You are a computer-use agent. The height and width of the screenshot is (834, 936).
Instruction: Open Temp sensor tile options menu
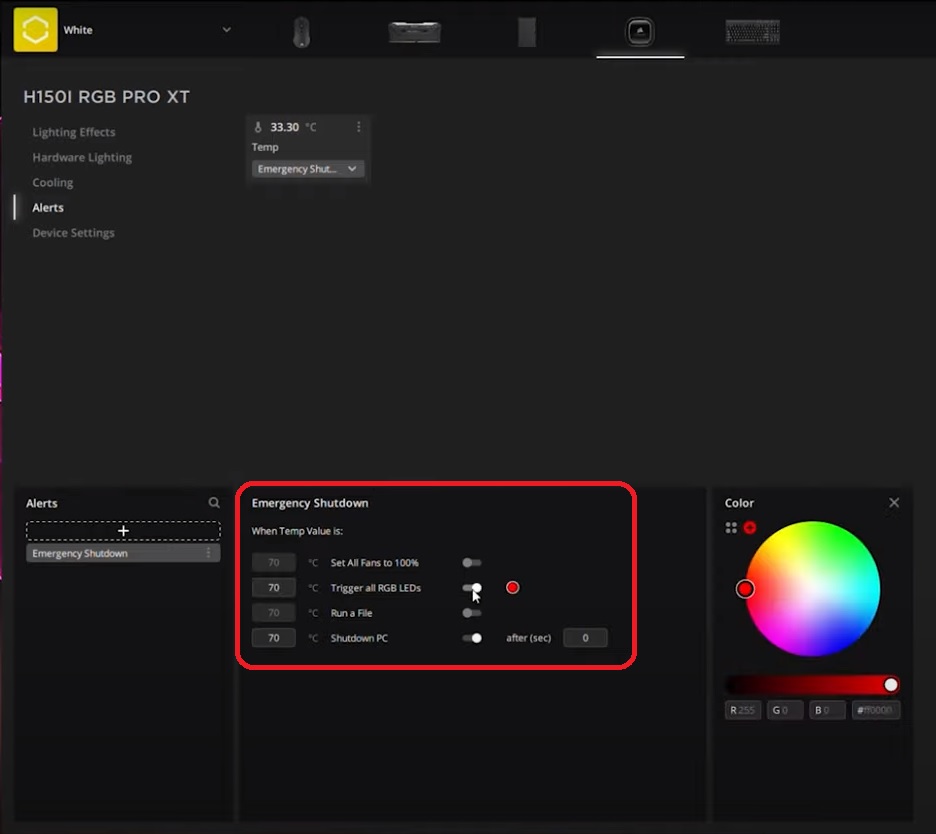point(358,127)
